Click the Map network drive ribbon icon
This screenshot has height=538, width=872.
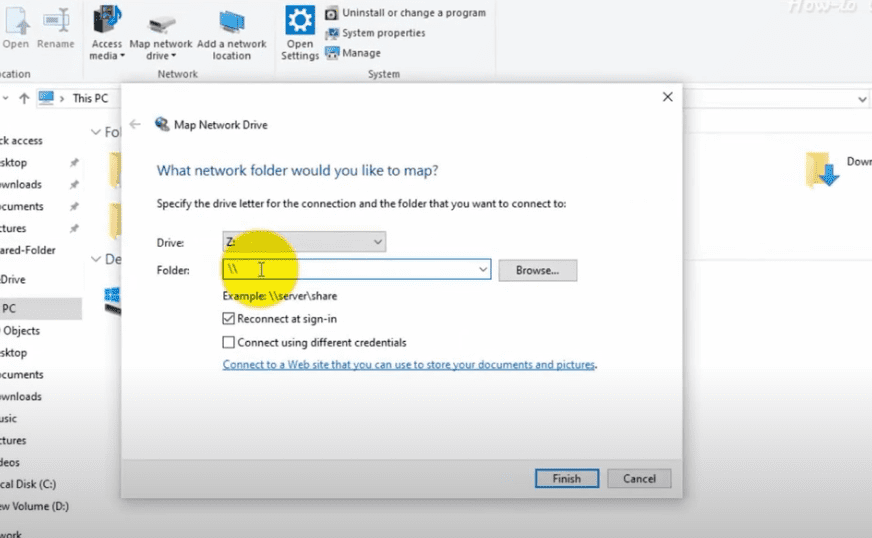click(160, 22)
